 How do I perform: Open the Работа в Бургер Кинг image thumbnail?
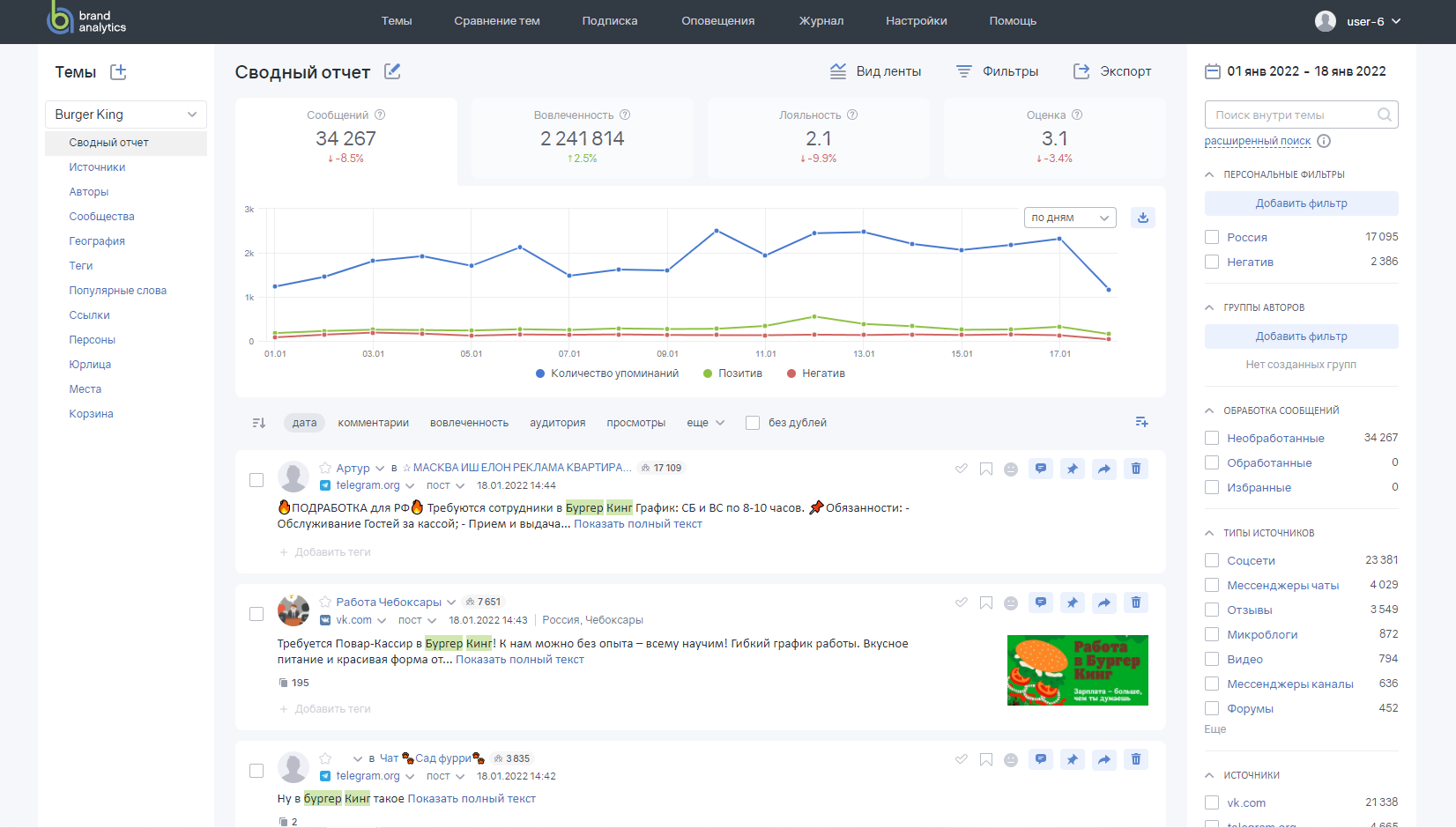point(1078,670)
